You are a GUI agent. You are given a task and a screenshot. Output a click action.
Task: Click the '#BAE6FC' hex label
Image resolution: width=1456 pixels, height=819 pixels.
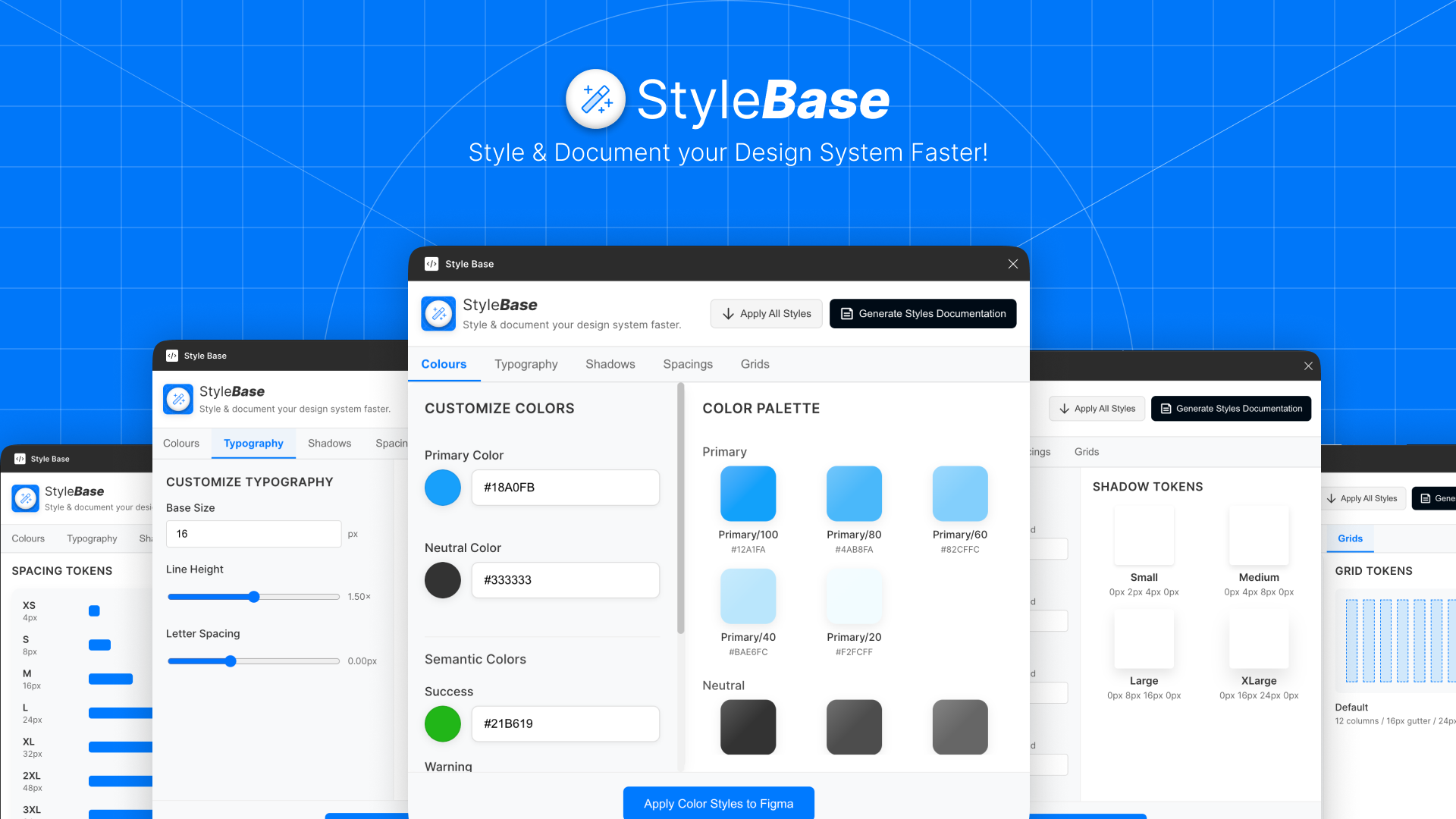(x=748, y=652)
